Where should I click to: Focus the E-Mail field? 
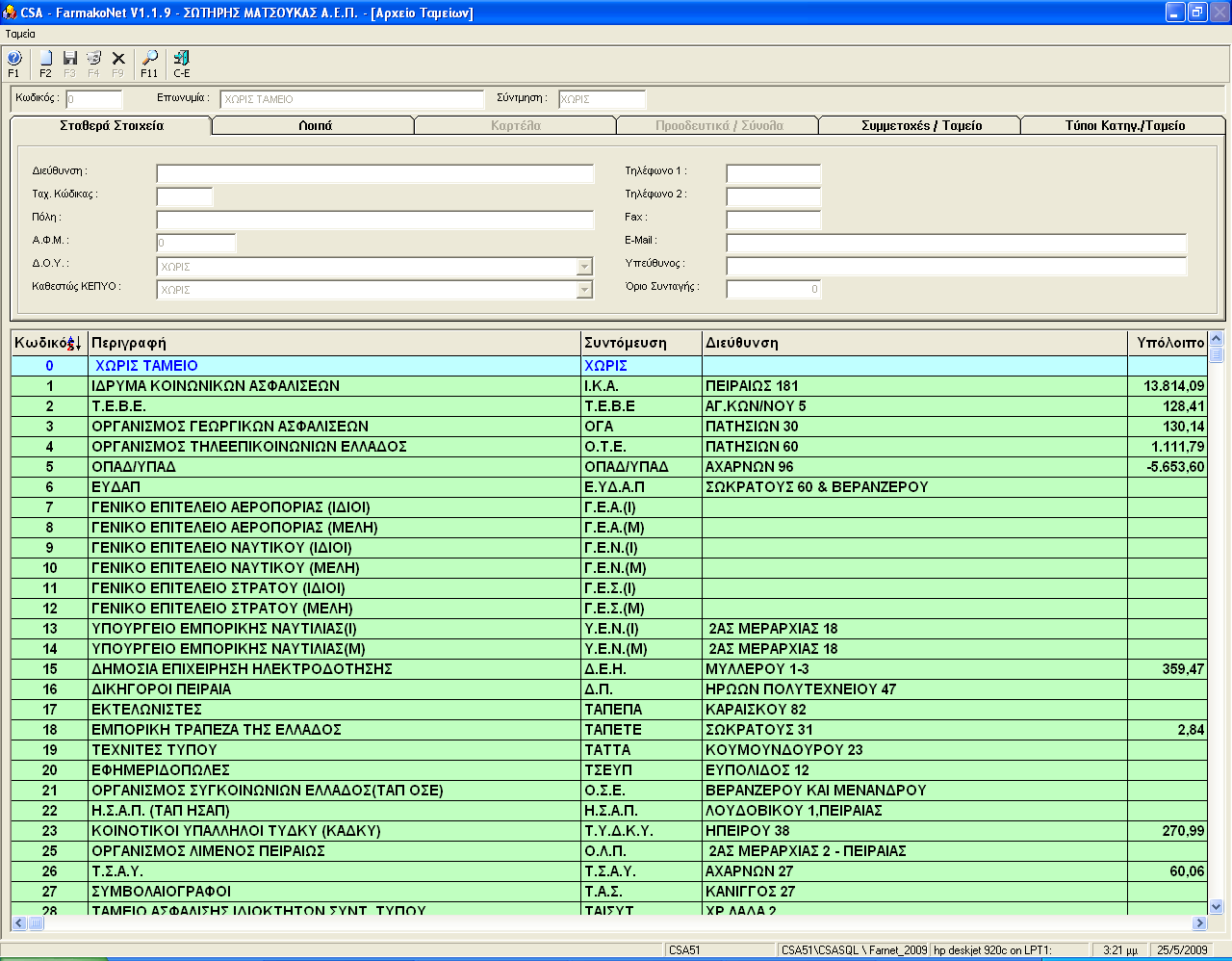[x=957, y=244]
